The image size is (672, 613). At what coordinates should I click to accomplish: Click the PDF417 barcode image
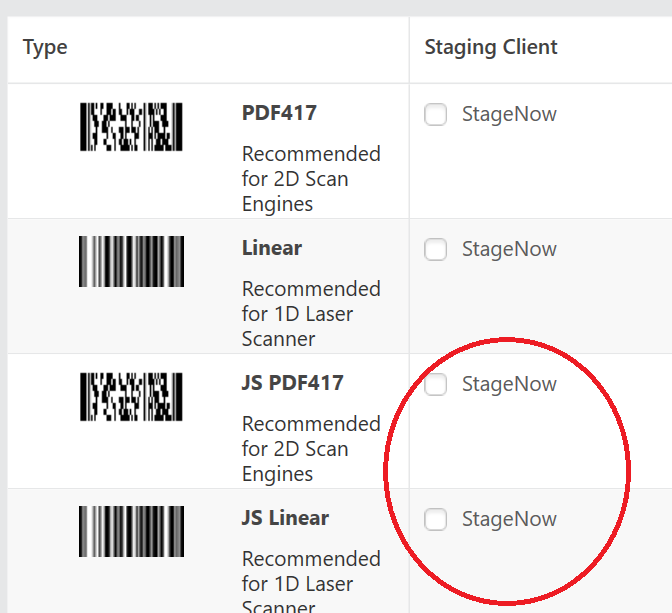[x=131, y=127]
